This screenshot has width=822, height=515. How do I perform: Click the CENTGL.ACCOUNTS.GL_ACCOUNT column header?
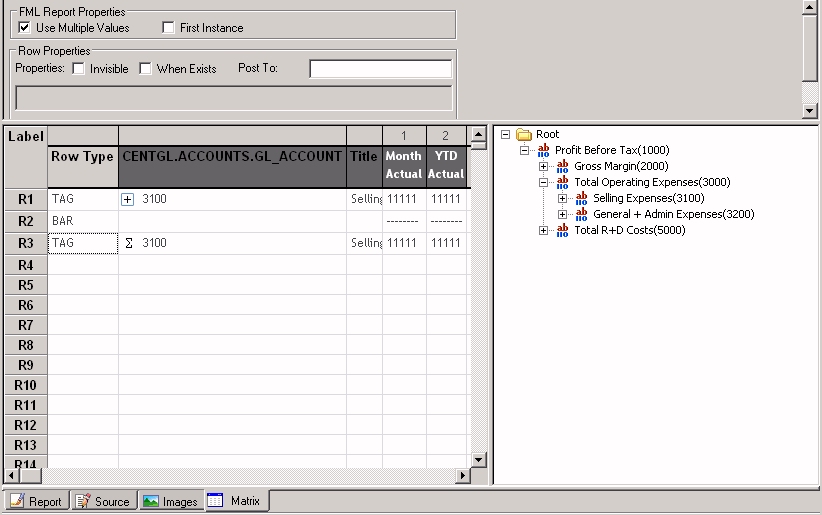(232, 166)
